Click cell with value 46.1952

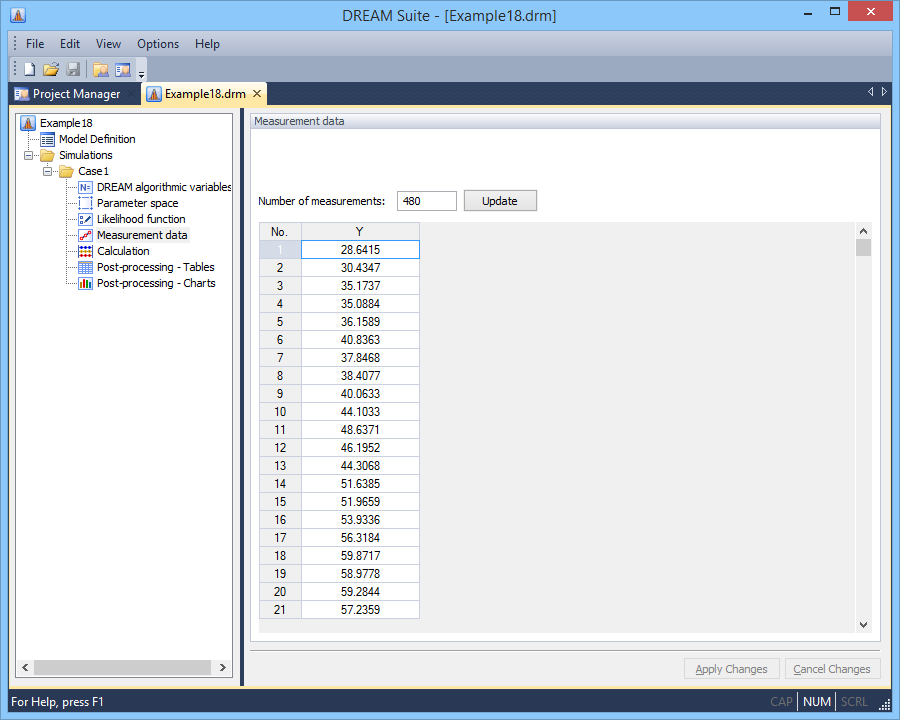click(x=360, y=448)
